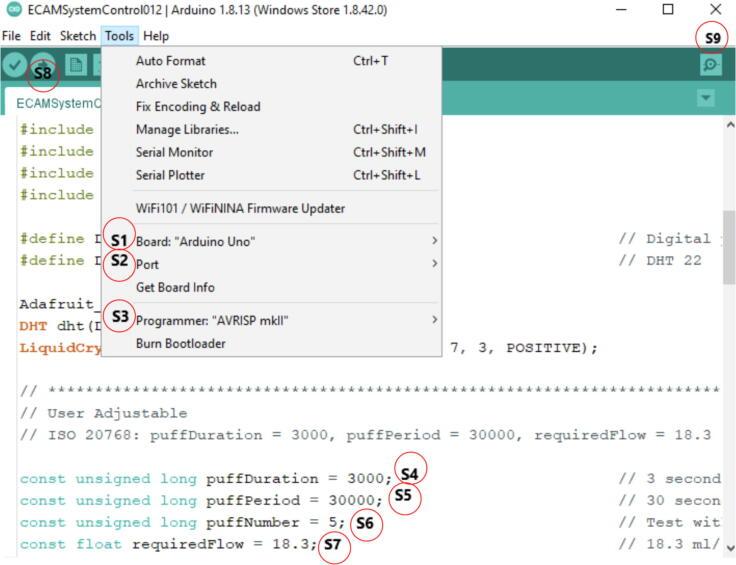736x565 pixels.
Task: Open the Help menu
Action: click(156, 36)
